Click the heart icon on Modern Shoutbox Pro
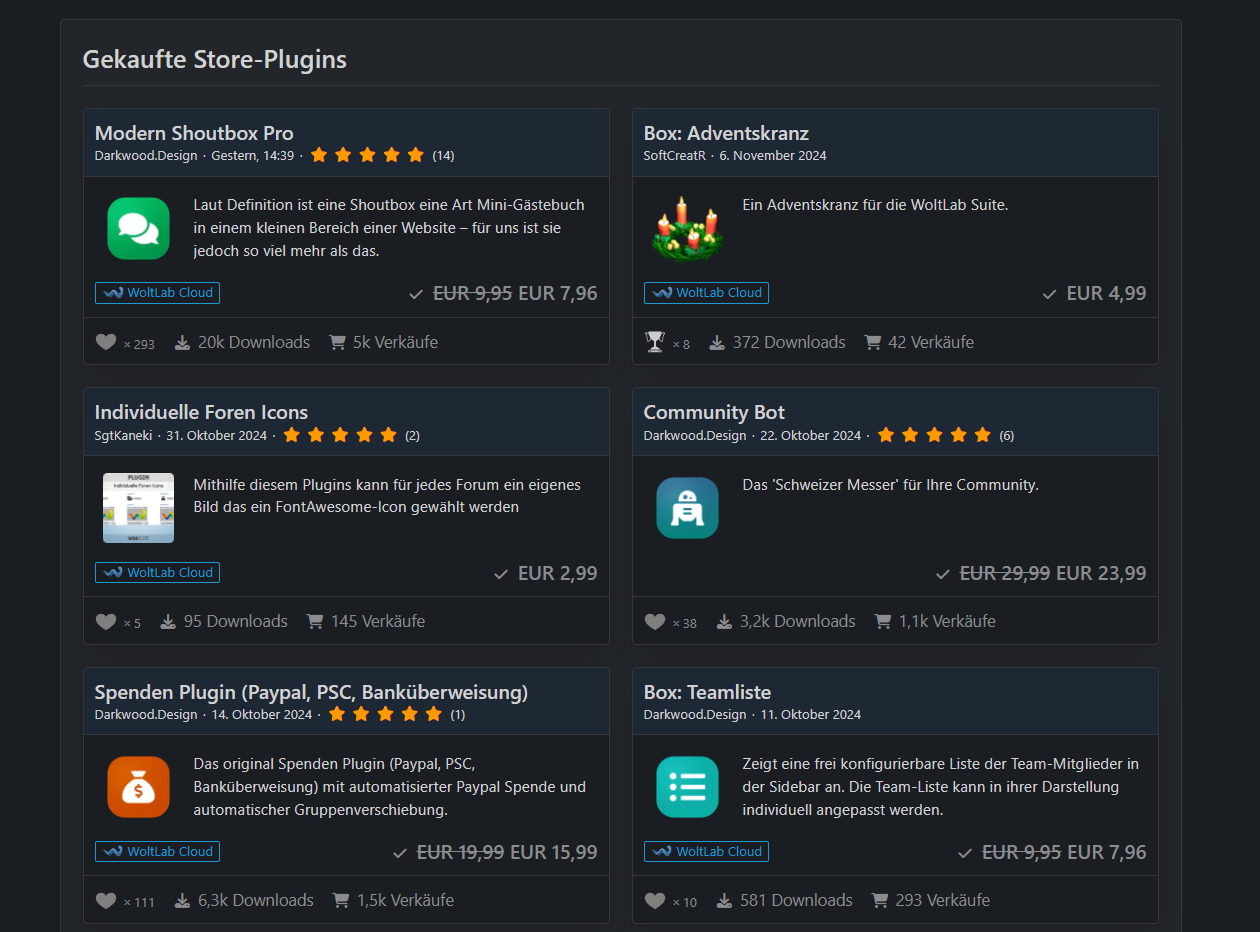Viewport: 1260px width, 932px height. point(106,343)
